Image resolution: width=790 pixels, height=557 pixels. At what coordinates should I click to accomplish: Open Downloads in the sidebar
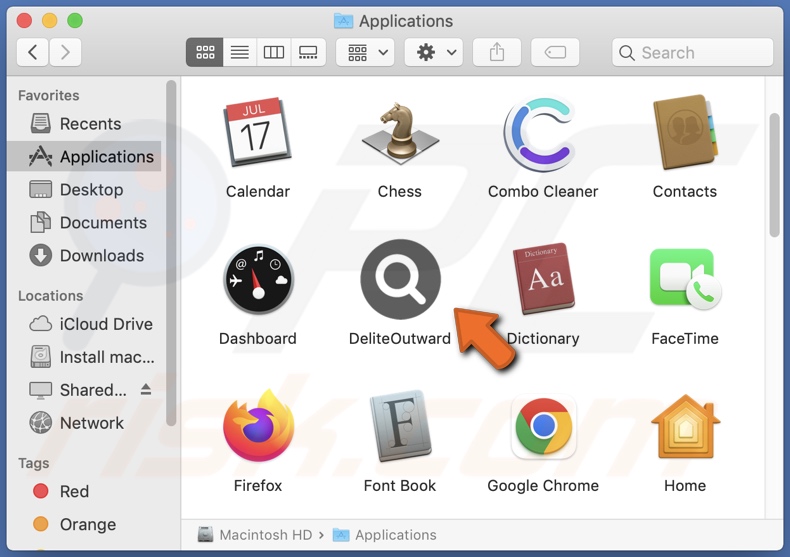(84, 256)
